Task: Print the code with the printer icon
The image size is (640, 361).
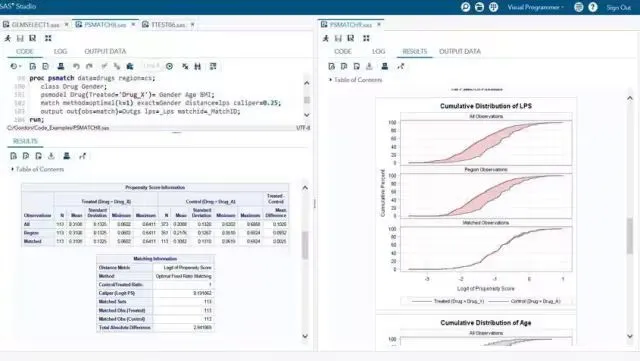Action: (61, 66)
